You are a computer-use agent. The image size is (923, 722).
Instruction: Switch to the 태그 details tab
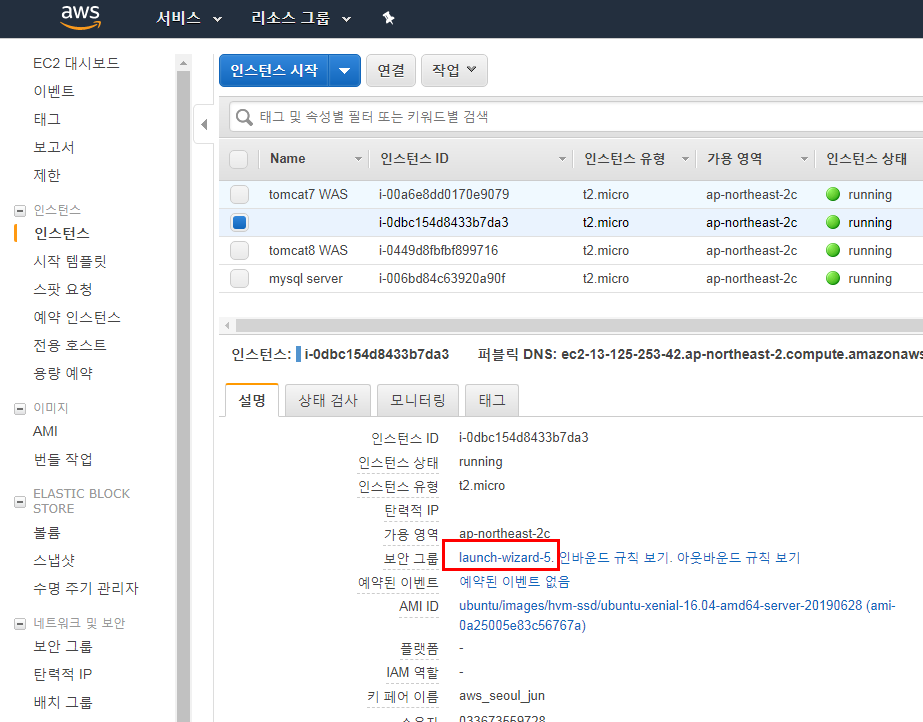coord(492,400)
